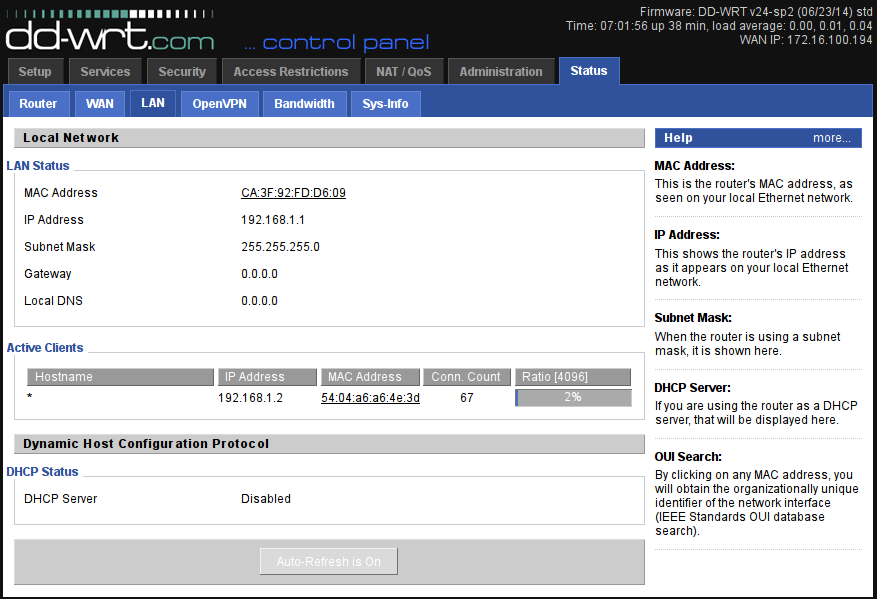877x599 pixels.
Task: Select client IP 192.168.1.2
Action: 251,398
